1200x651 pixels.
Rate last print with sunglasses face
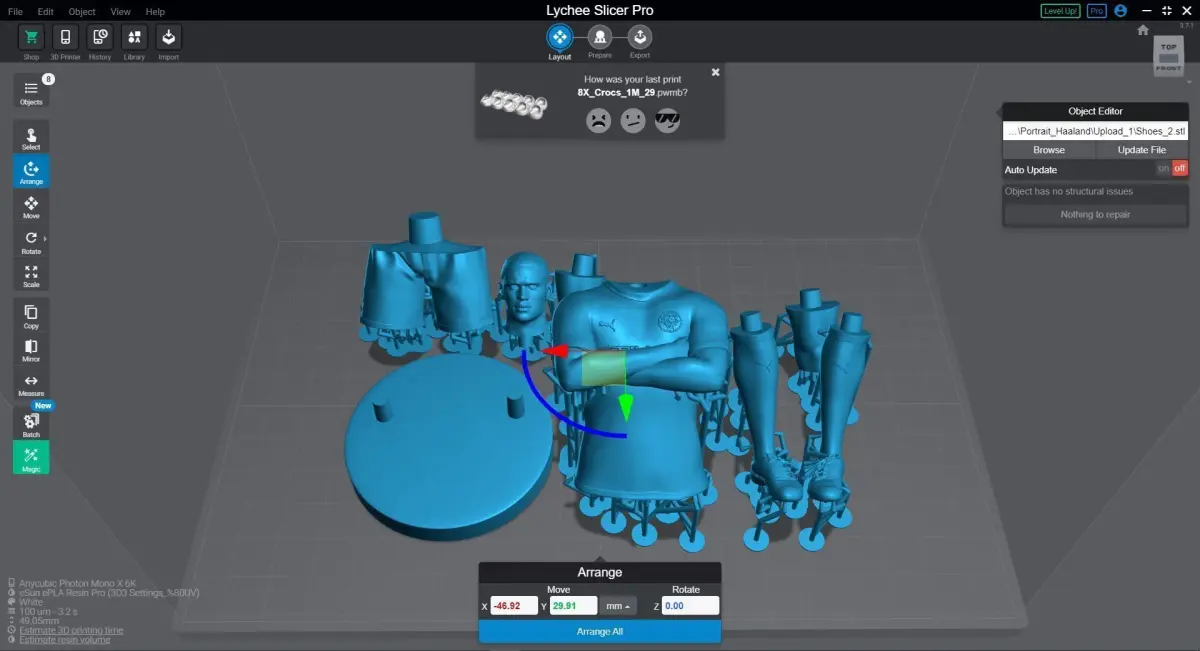667,121
